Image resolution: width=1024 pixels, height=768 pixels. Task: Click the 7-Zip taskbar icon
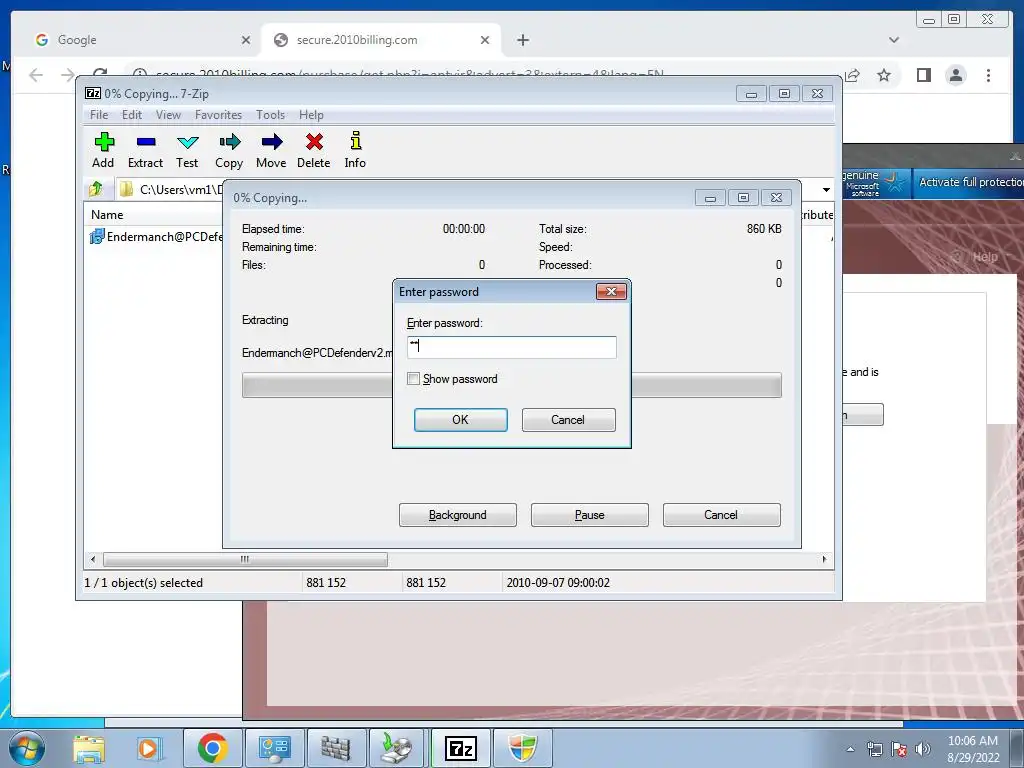point(461,748)
